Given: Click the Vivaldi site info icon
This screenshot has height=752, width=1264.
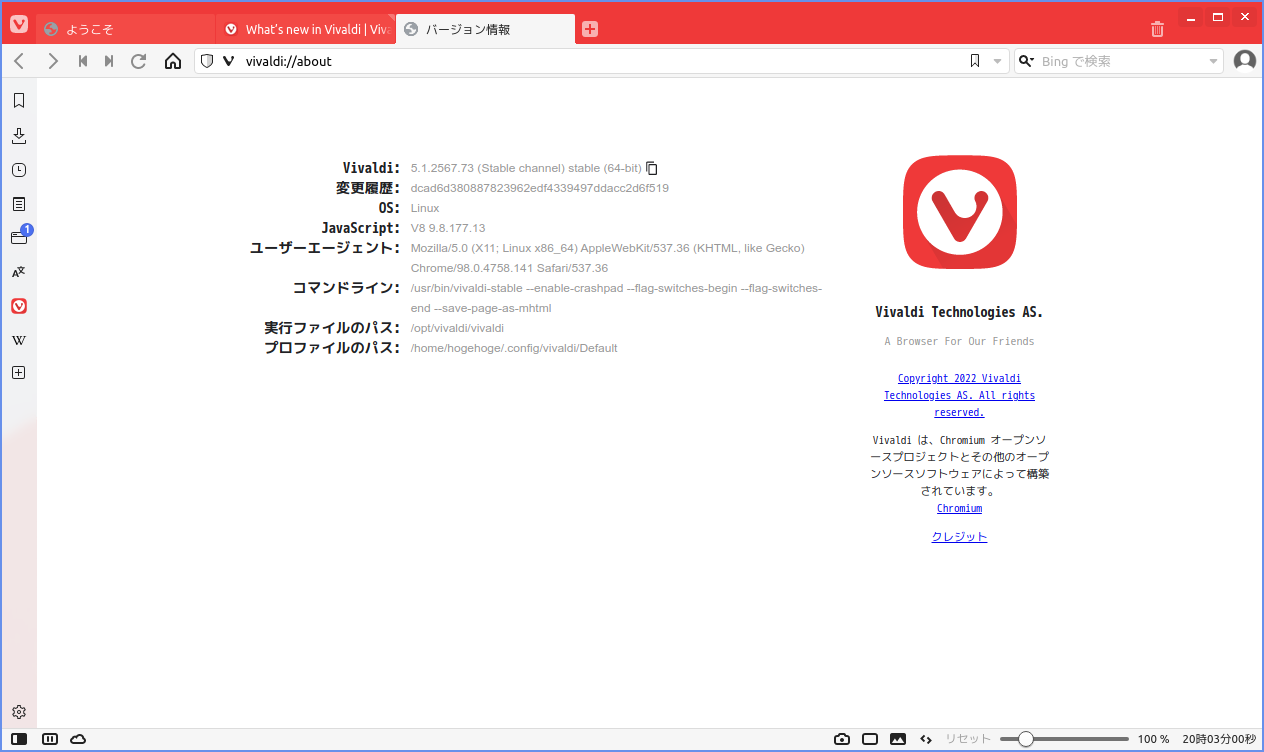Looking at the screenshot, I should click(228, 61).
